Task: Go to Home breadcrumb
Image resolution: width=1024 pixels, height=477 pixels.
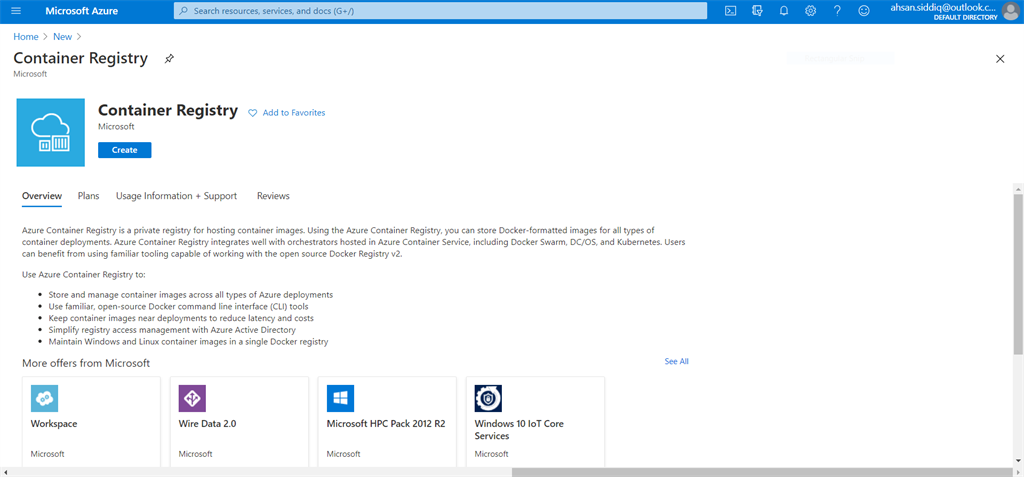Action: click(26, 37)
